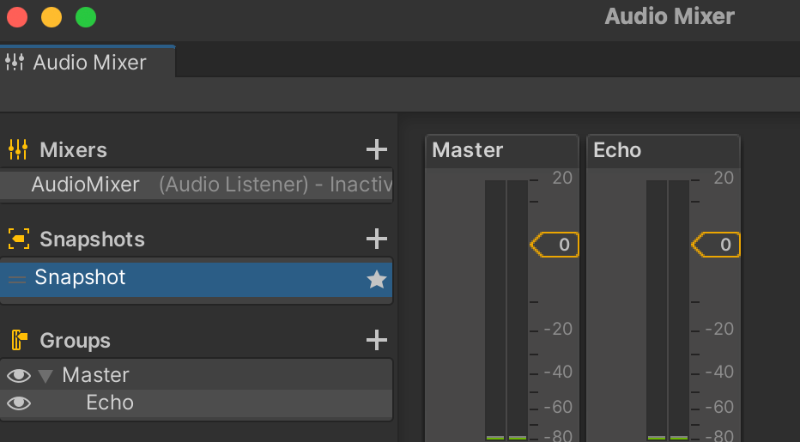Click the star icon on Snapshot row

pyautogui.click(x=376, y=280)
